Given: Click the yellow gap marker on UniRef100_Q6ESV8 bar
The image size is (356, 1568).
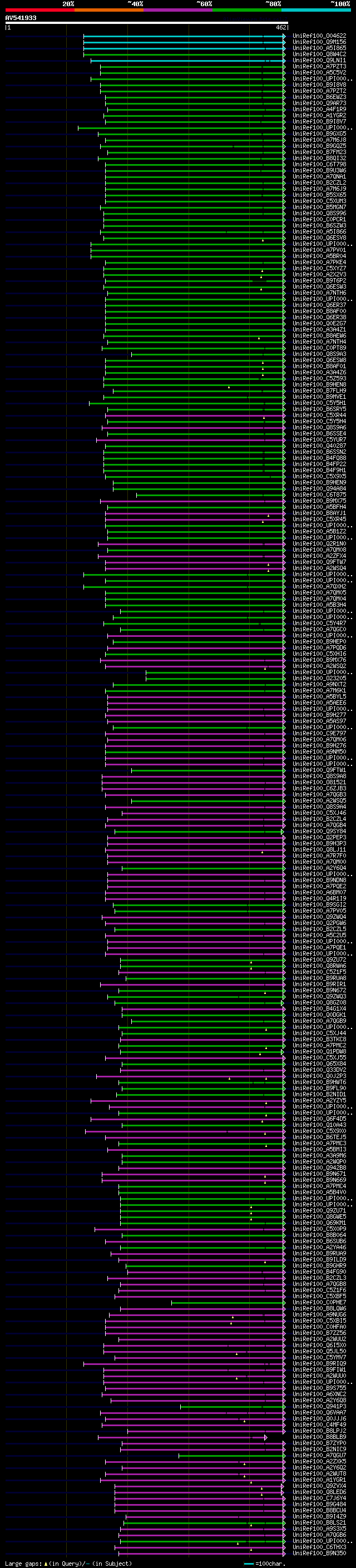Looking at the screenshot, I should click(x=263, y=240).
